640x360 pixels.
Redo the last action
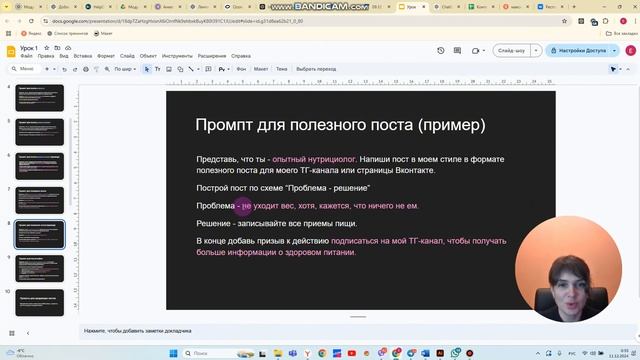[75, 69]
